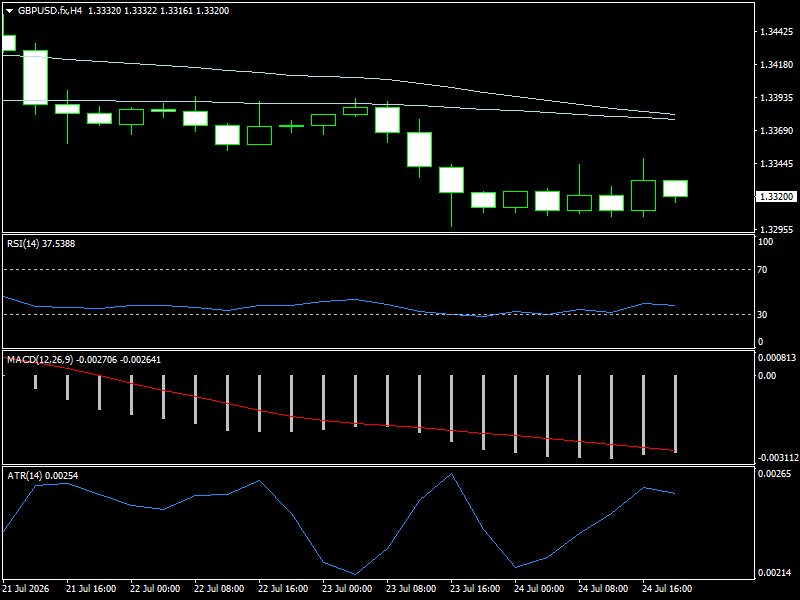Screen dimensions: 800x600
Task: Click the blue RSI line's final point
Action: (x=674, y=305)
